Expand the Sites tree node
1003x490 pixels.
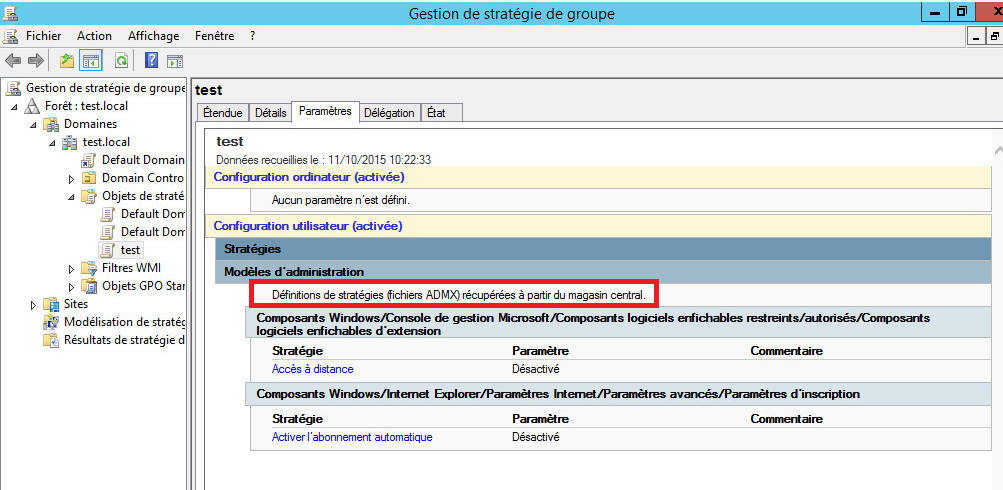[x=34, y=304]
